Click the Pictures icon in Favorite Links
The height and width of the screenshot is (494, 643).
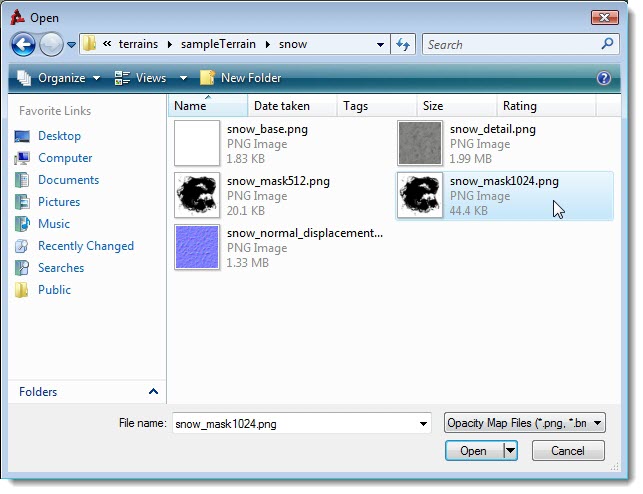(22, 202)
